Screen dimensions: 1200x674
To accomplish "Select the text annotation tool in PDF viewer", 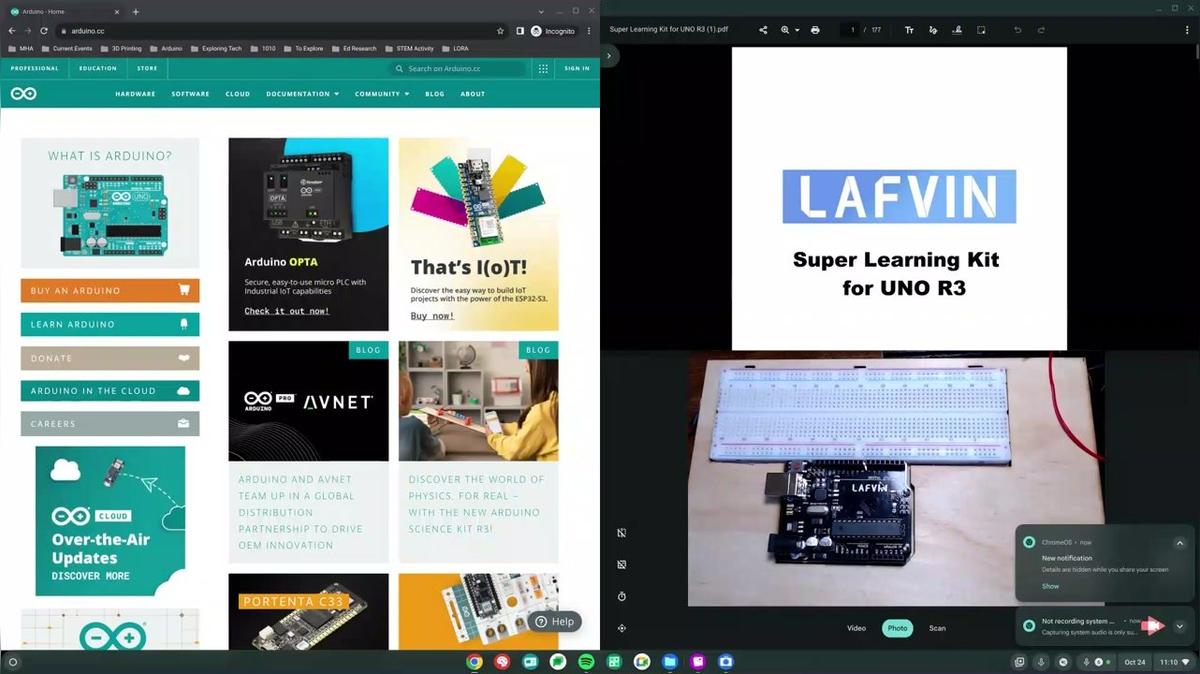I will (x=909, y=30).
